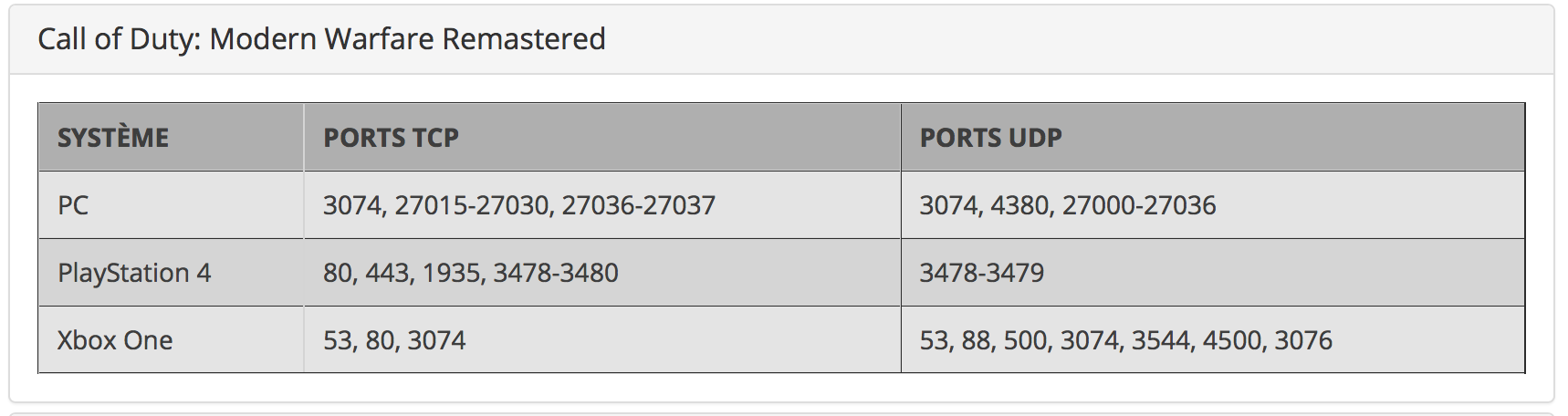Select port 1935 in PlayStation 4 TCP ports
The image size is (1568, 416).
point(454,273)
